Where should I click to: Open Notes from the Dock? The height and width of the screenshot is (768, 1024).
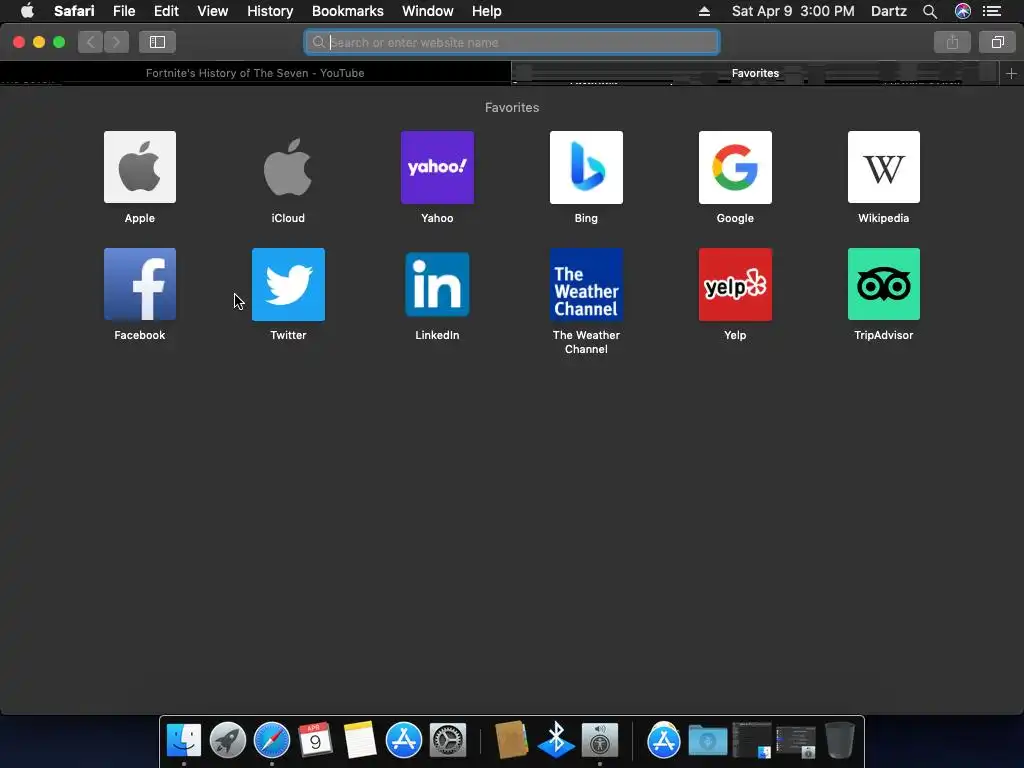coord(360,740)
